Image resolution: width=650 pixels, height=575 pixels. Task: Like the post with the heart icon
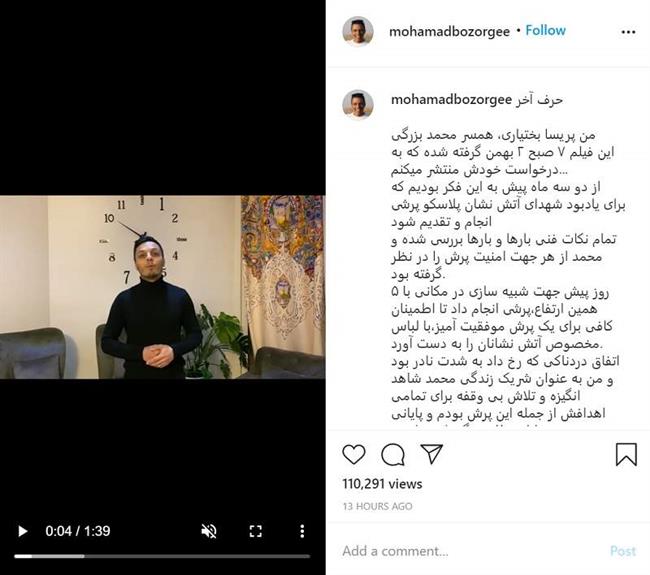click(x=354, y=454)
